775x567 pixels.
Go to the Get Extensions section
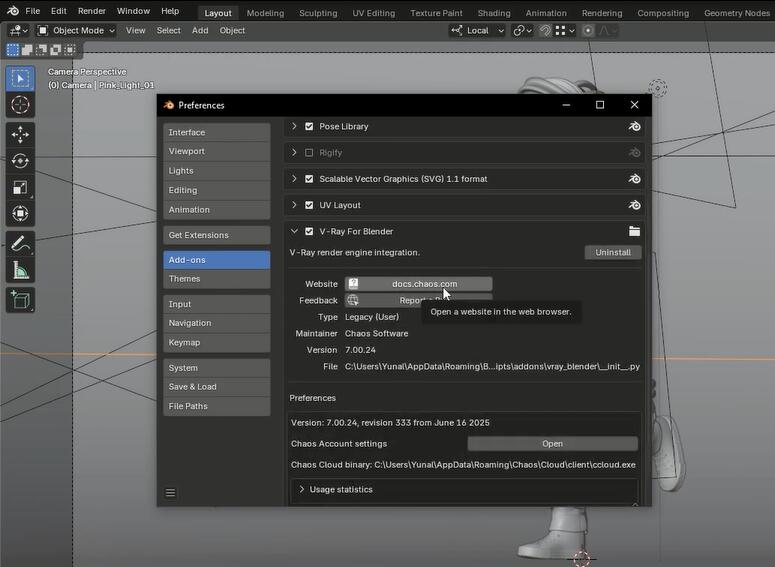(216, 235)
